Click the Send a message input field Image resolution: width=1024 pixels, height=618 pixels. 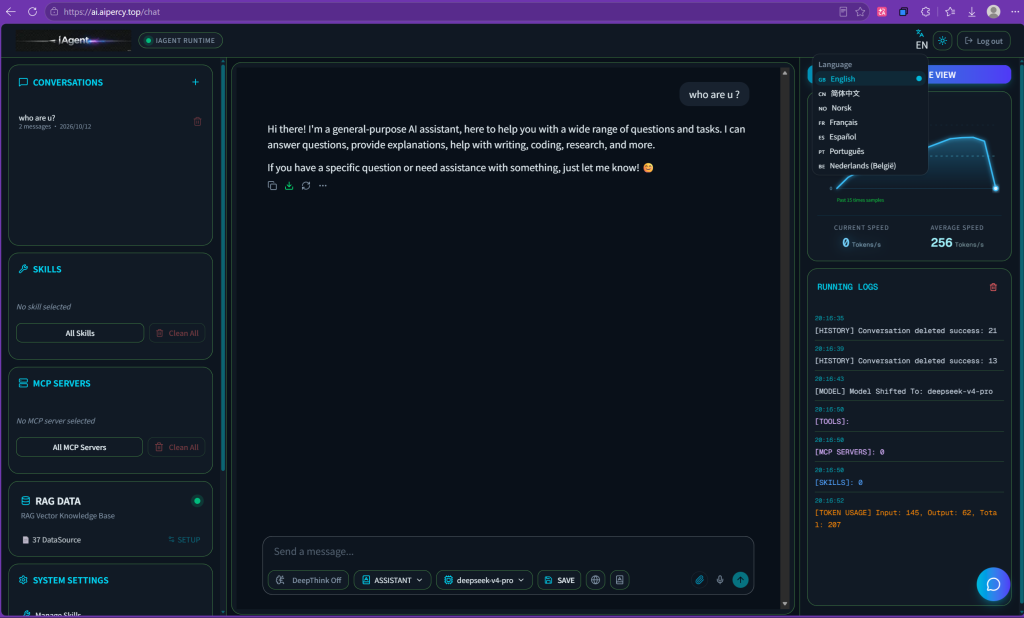(508, 551)
